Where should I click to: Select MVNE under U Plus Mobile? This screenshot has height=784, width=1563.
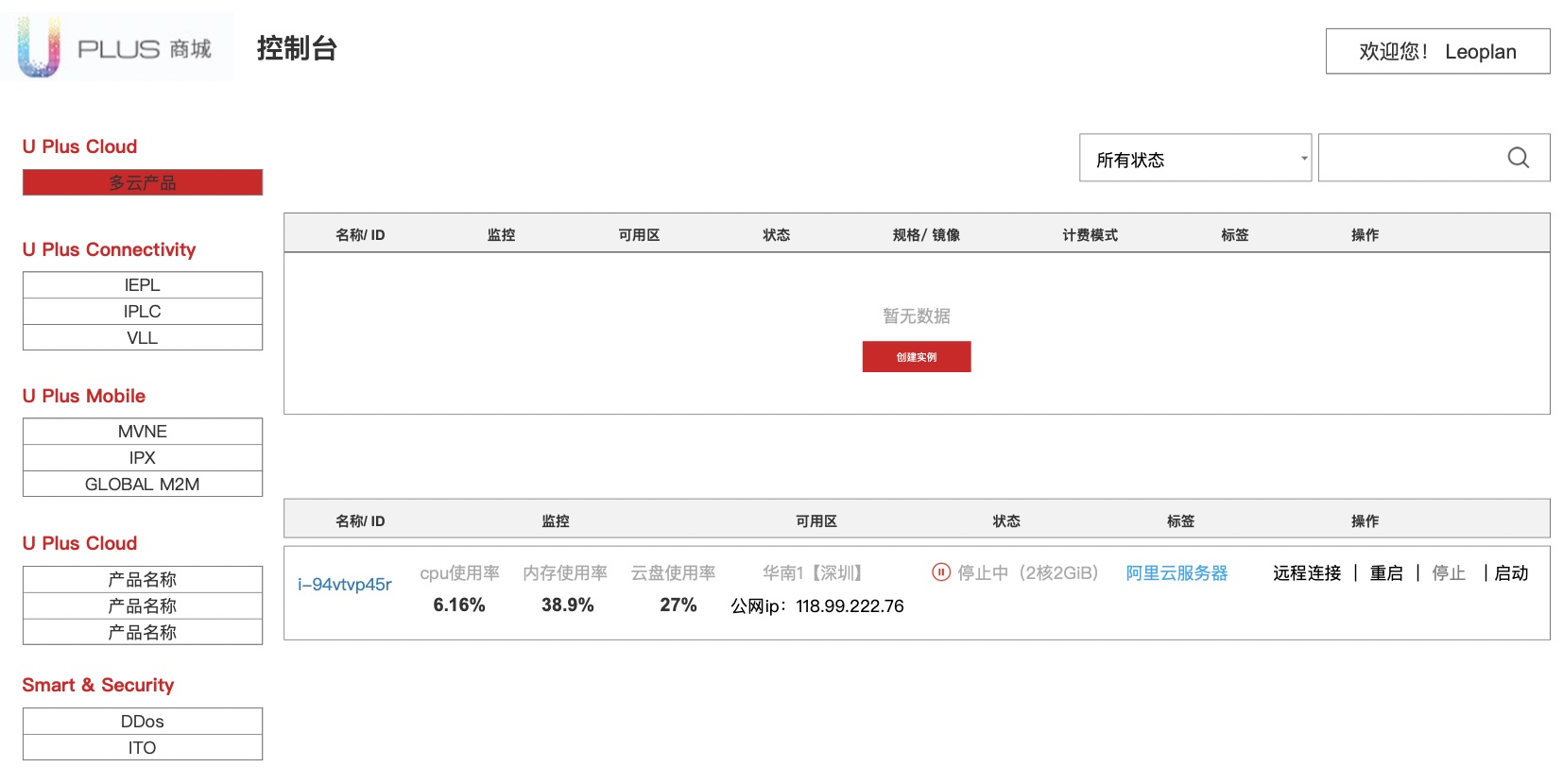pos(143,432)
